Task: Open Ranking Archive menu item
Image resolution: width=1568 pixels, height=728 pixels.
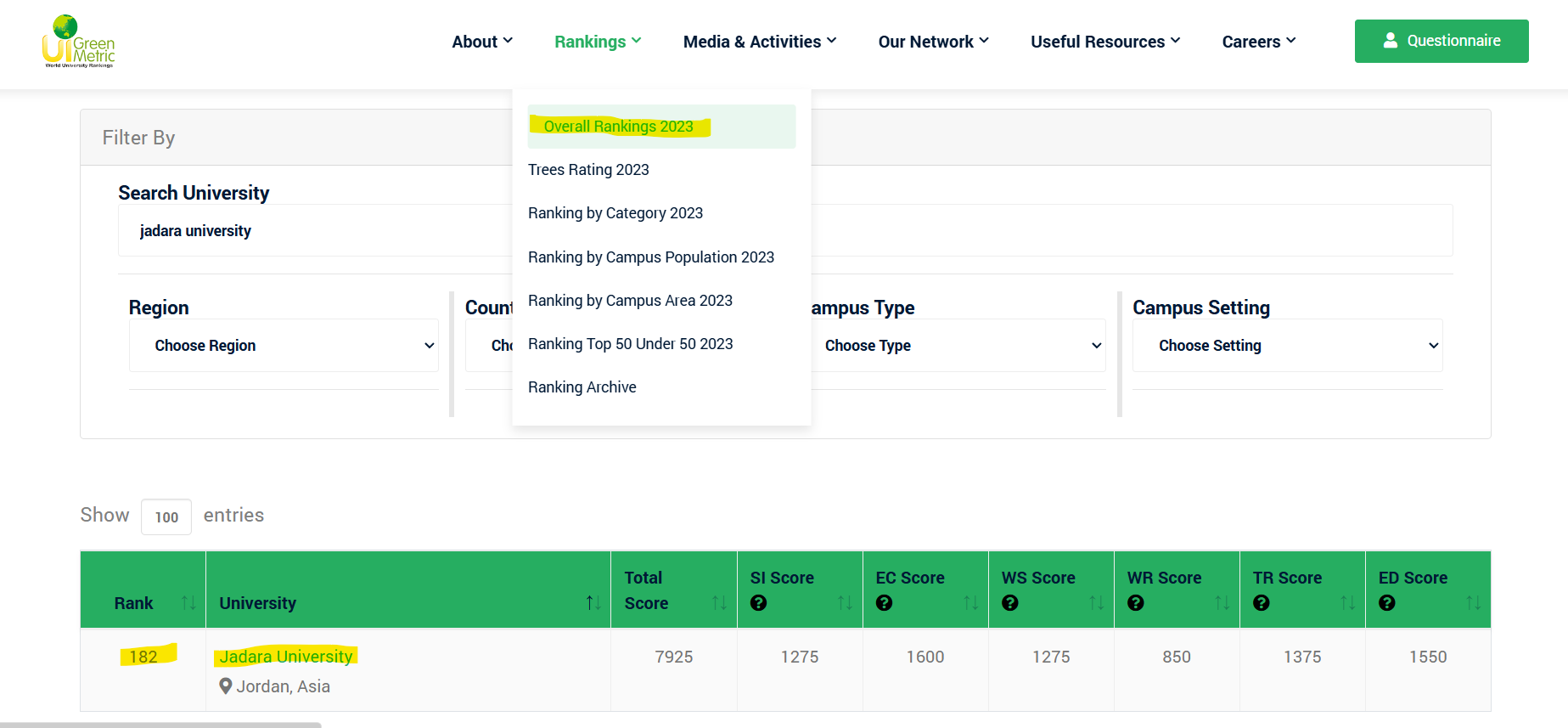Action: tap(582, 387)
